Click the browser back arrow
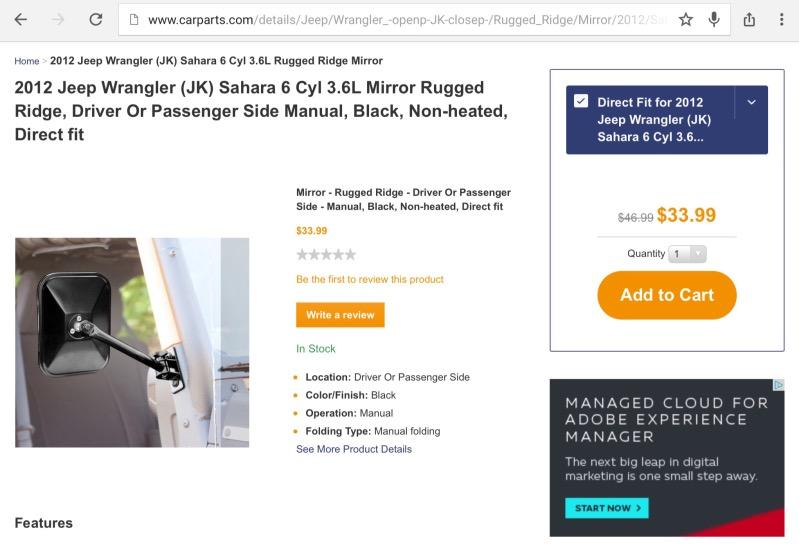Image resolution: width=799 pixels, height=551 pixels. tap(20, 19)
